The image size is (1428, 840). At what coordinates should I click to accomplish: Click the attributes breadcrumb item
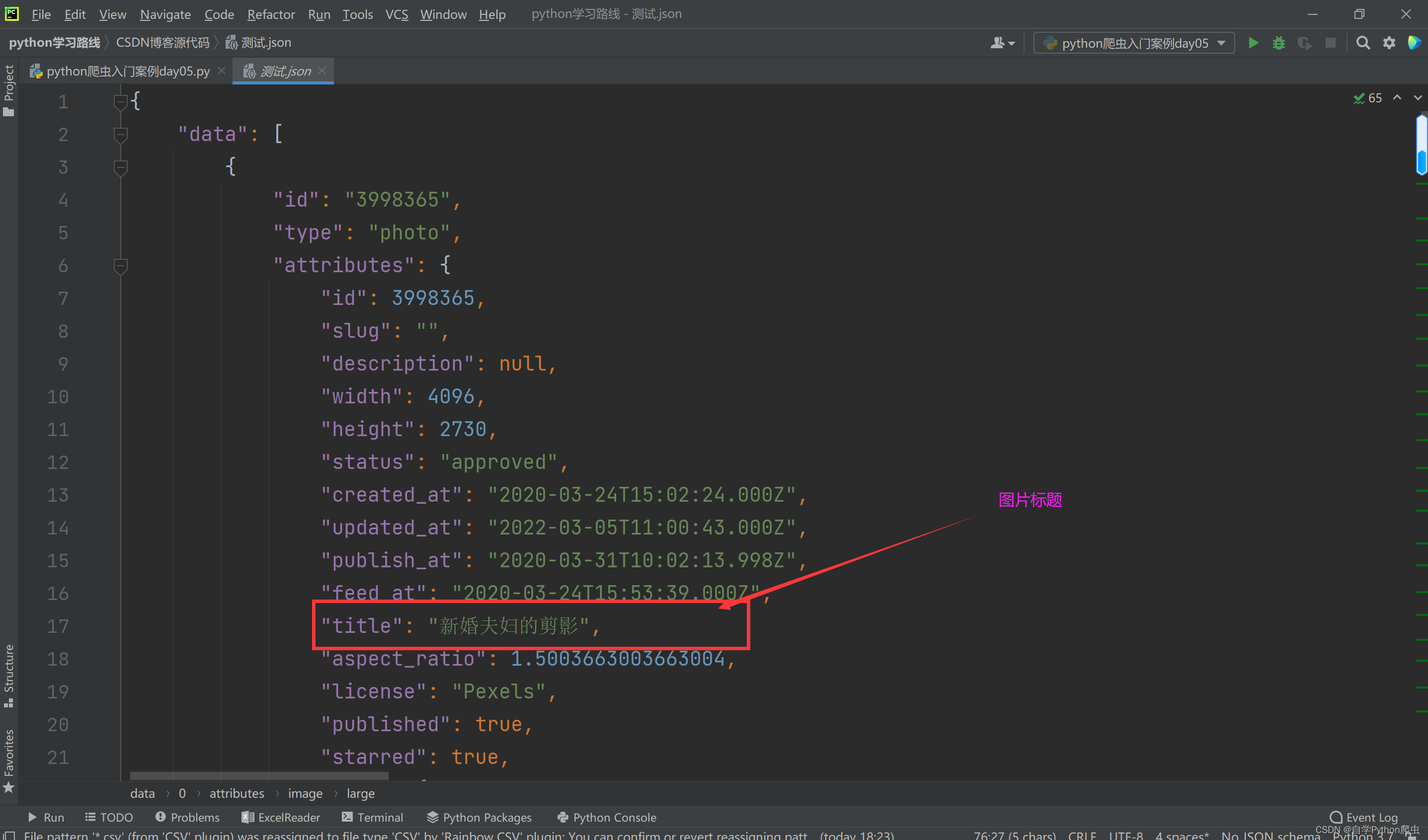click(x=237, y=793)
